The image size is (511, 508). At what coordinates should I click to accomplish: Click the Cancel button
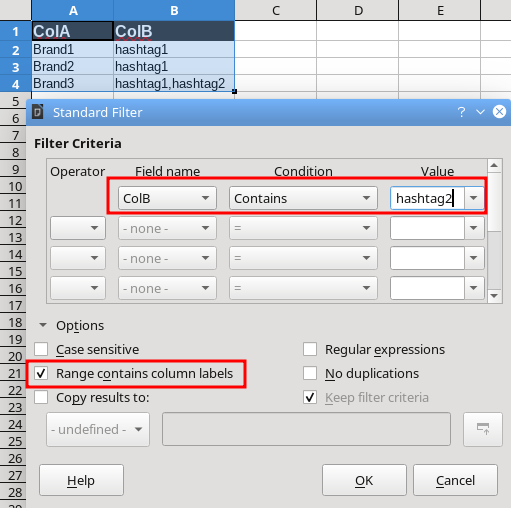pyautogui.click(x=455, y=480)
